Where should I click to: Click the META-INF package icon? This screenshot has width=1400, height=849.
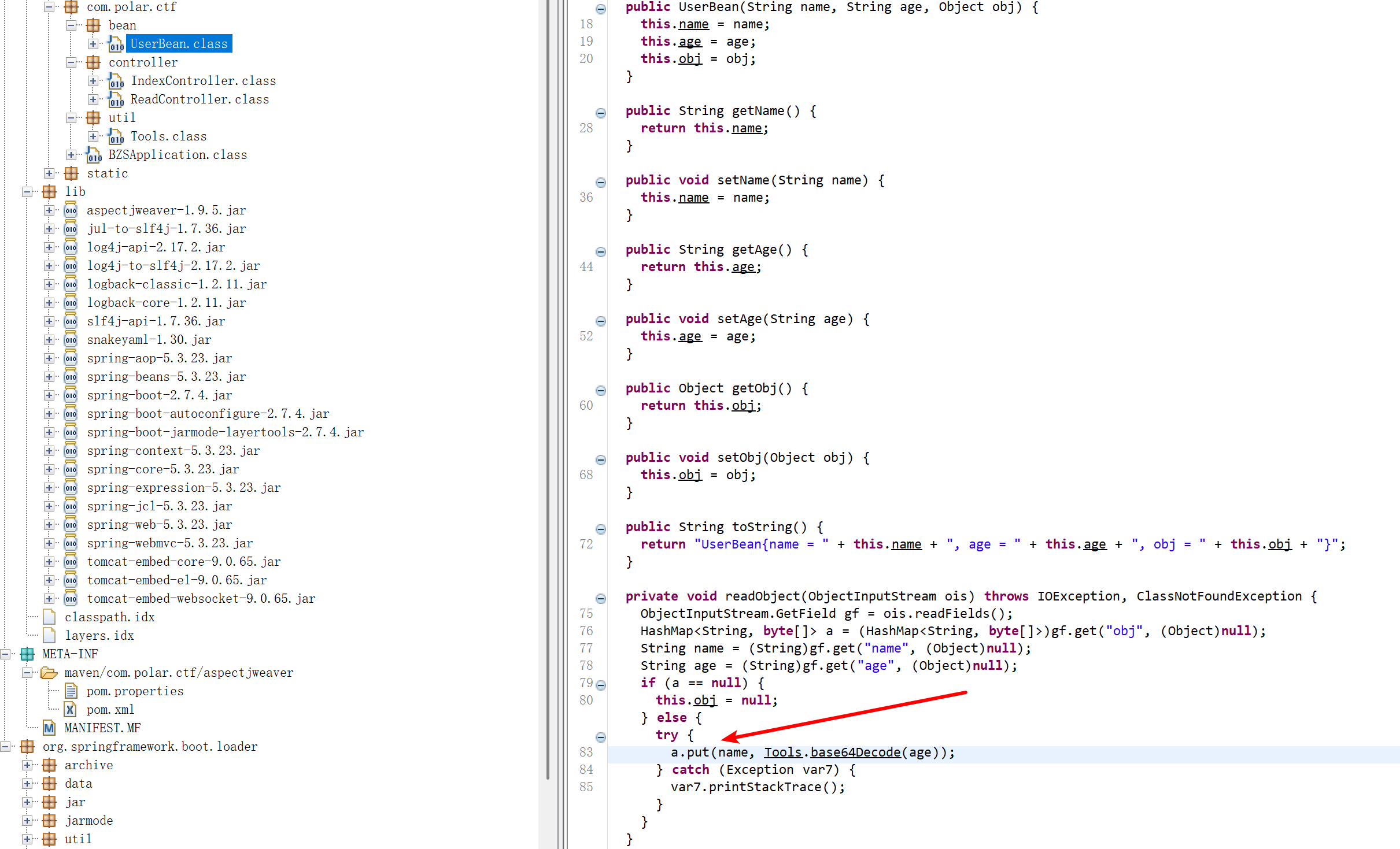(x=27, y=654)
